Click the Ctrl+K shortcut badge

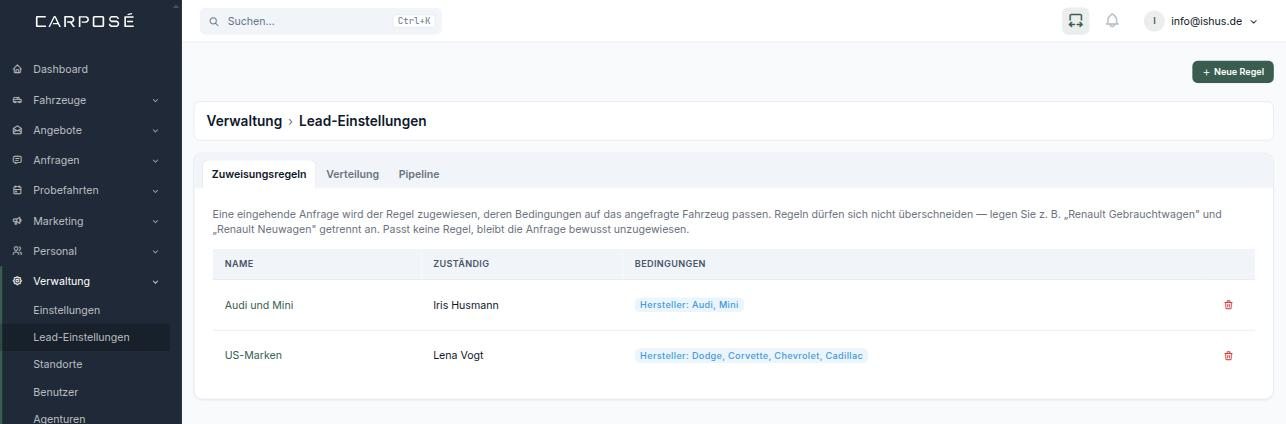(414, 21)
